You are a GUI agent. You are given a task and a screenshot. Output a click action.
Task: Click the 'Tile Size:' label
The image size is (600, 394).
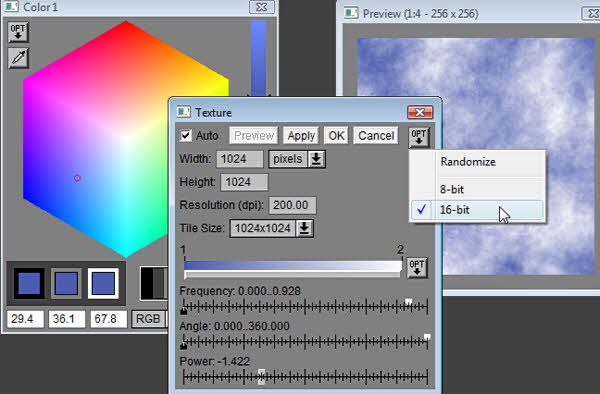pyautogui.click(x=202, y=228)
